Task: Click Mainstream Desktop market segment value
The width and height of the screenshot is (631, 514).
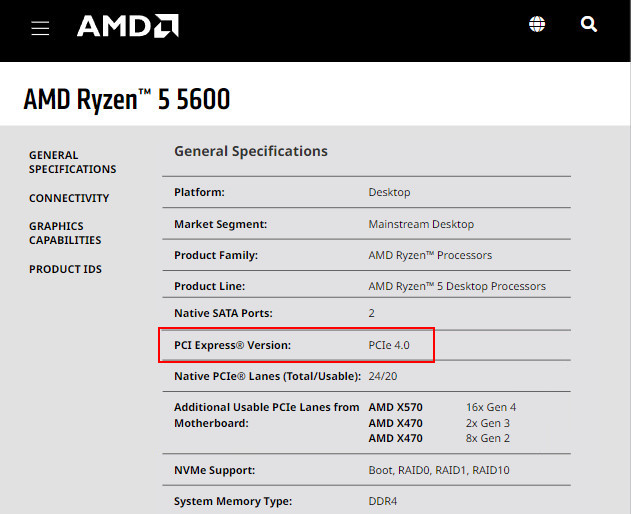Action: [421, 224]
